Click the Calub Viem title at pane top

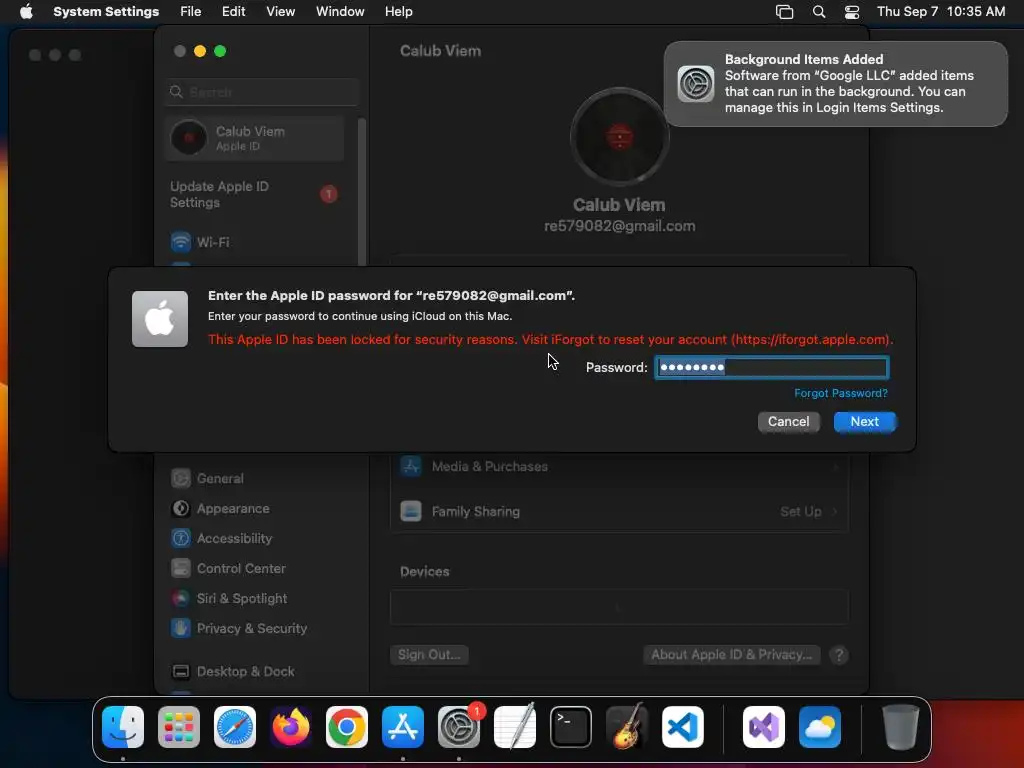[x=440, y=51]
